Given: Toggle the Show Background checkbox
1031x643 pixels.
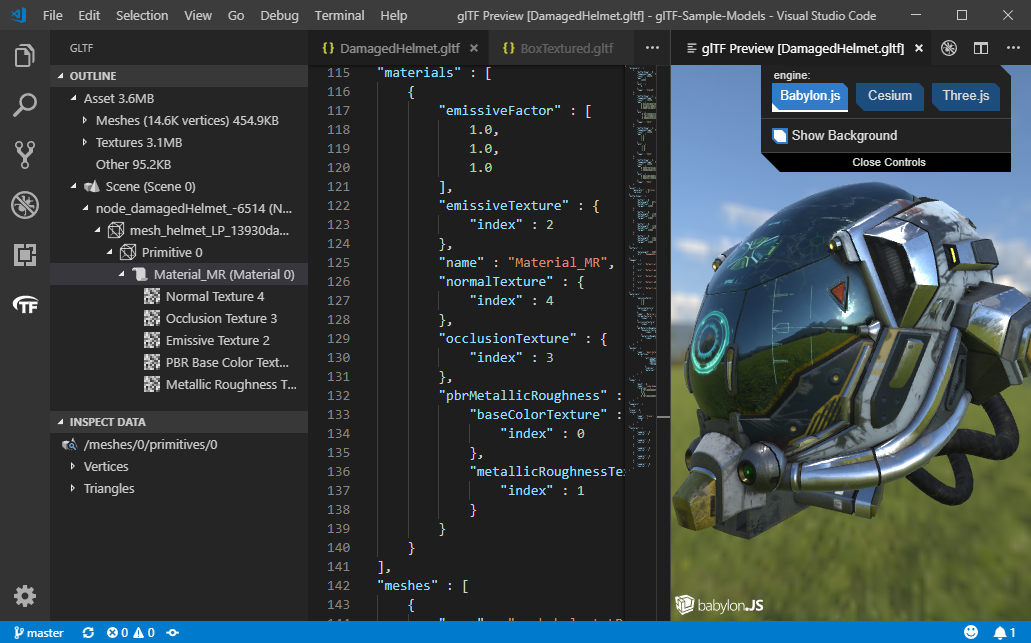Looking at the screenshot, I should (x=780, y=135).
